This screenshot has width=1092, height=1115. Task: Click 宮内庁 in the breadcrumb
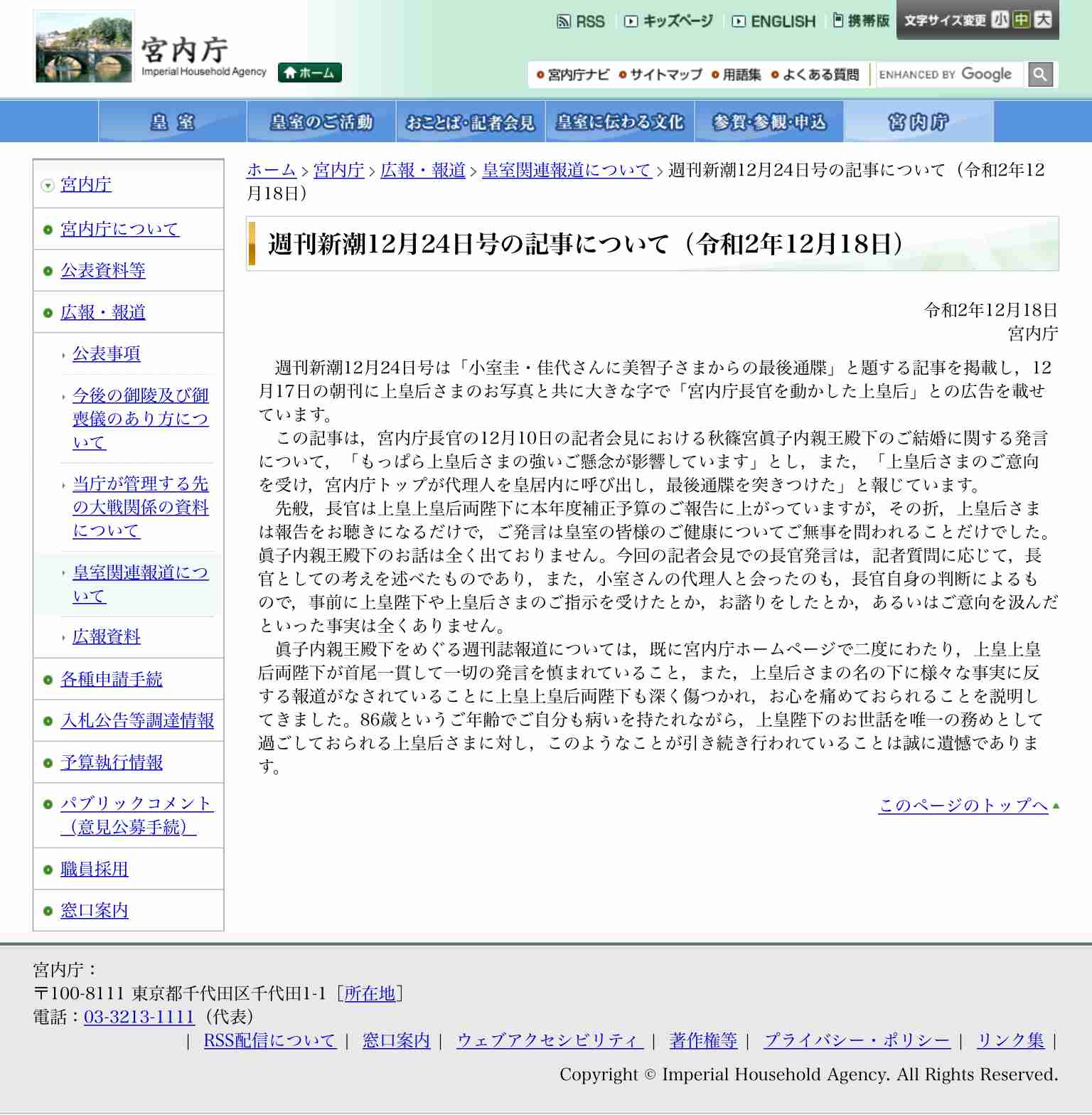click(338, 170)
